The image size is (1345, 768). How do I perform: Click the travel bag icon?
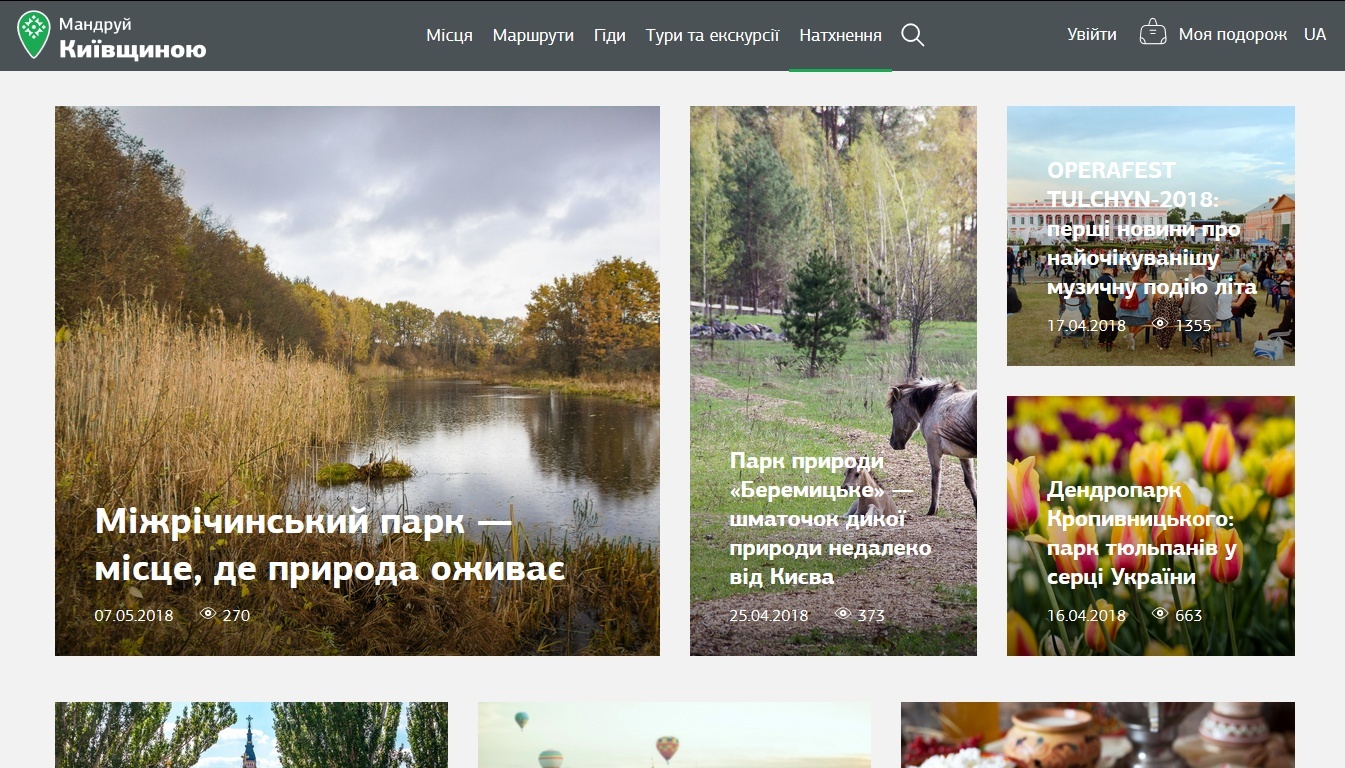point(1153,33)
